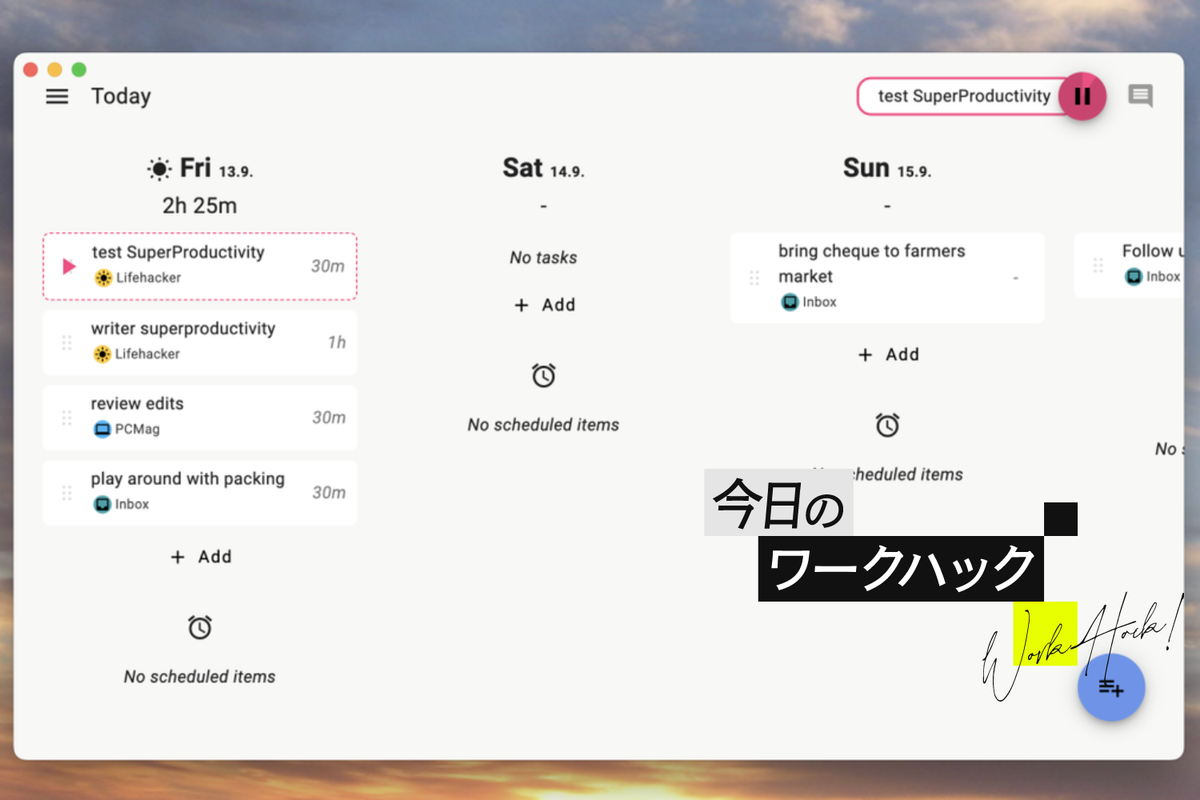
Task: Click the floating add-task button
Action: pos(1111,687)
